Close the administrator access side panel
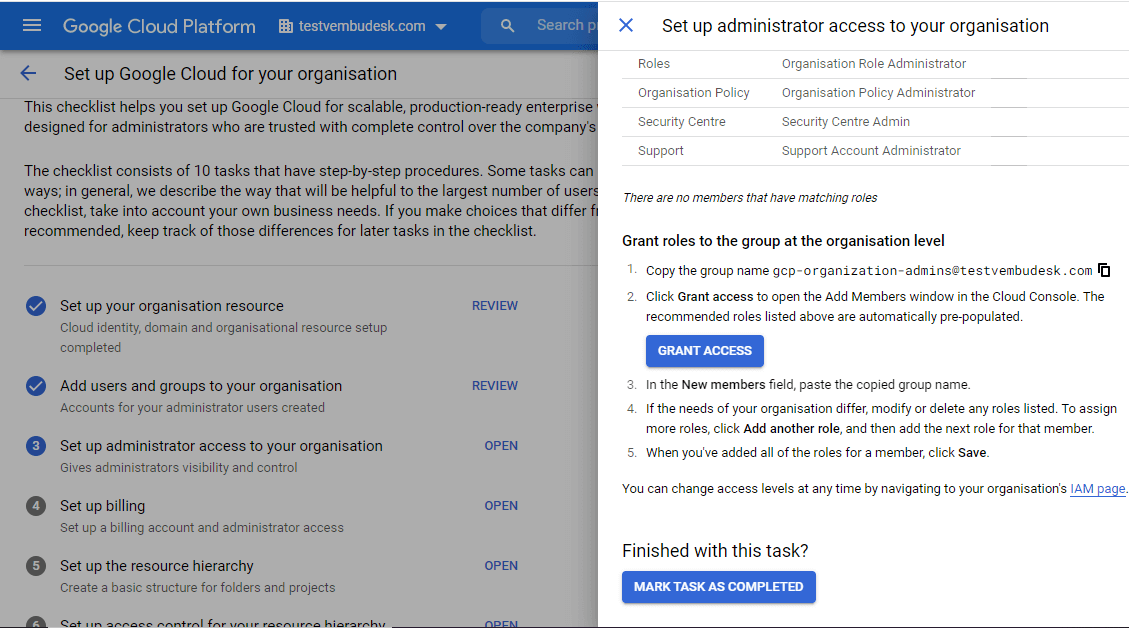1129x628 pixels. coord(626,25)
